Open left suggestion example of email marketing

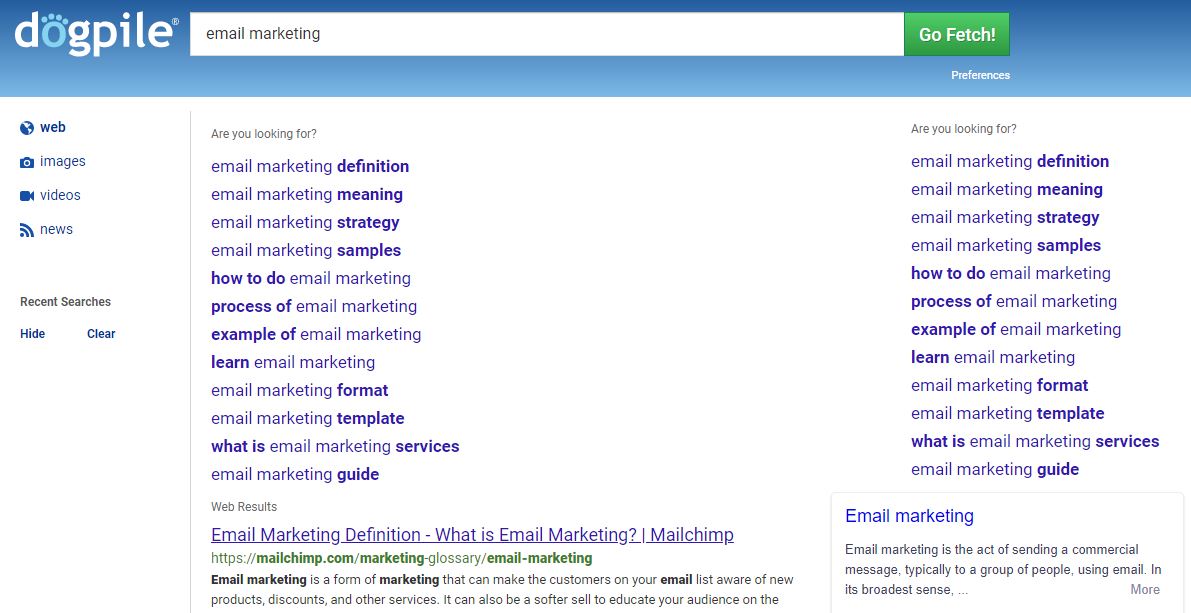(316, 335)
